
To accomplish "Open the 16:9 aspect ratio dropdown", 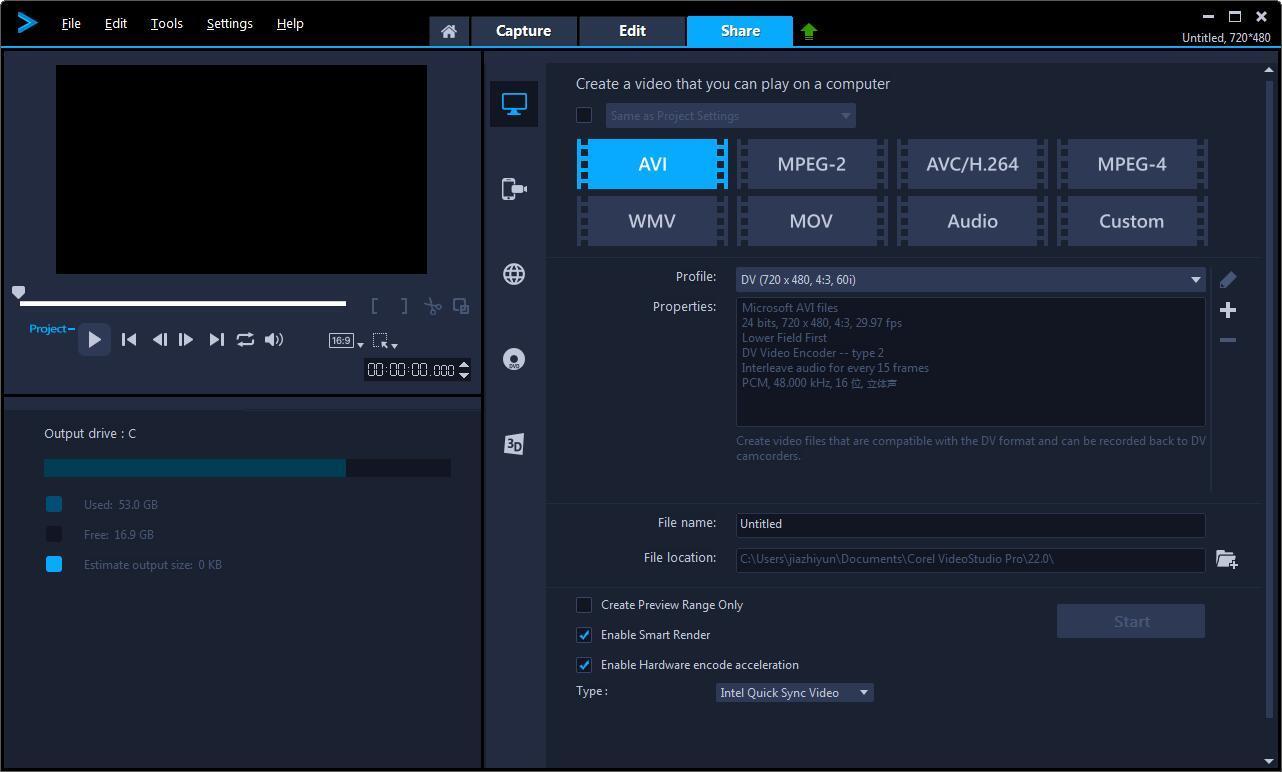I will coord(346,341).
